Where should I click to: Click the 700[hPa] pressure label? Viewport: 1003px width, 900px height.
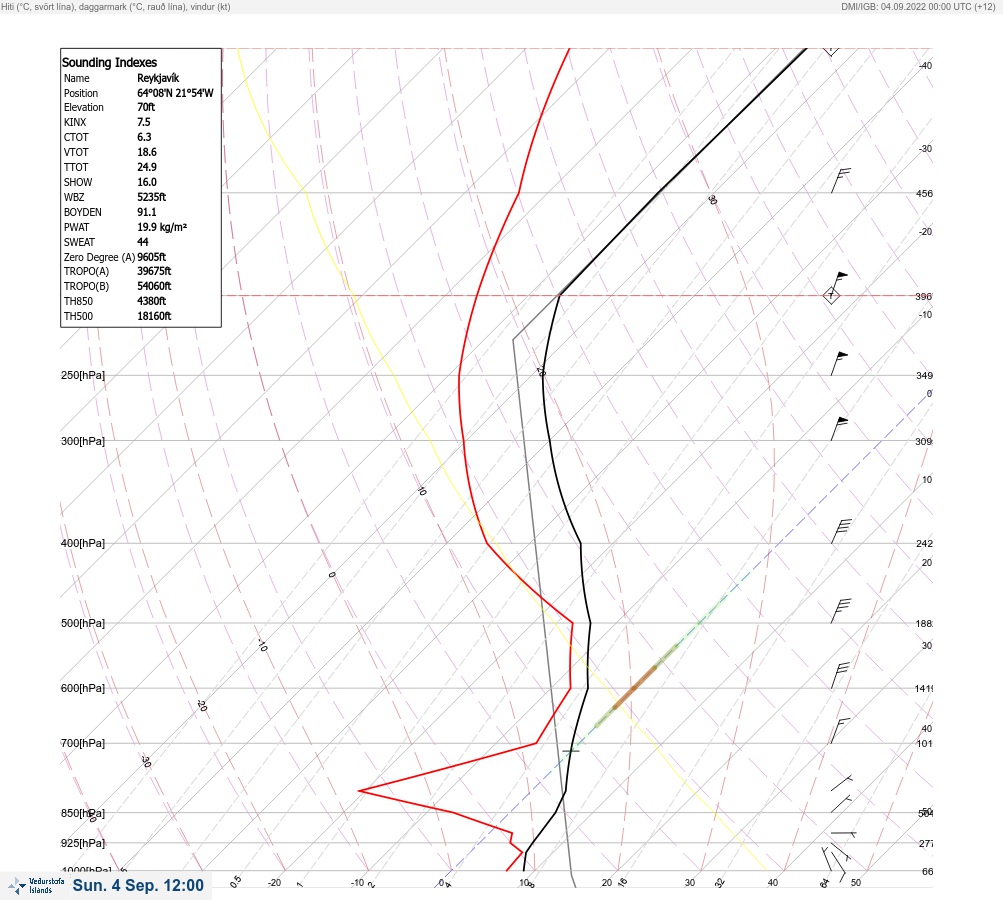click(x=83, y=743)
